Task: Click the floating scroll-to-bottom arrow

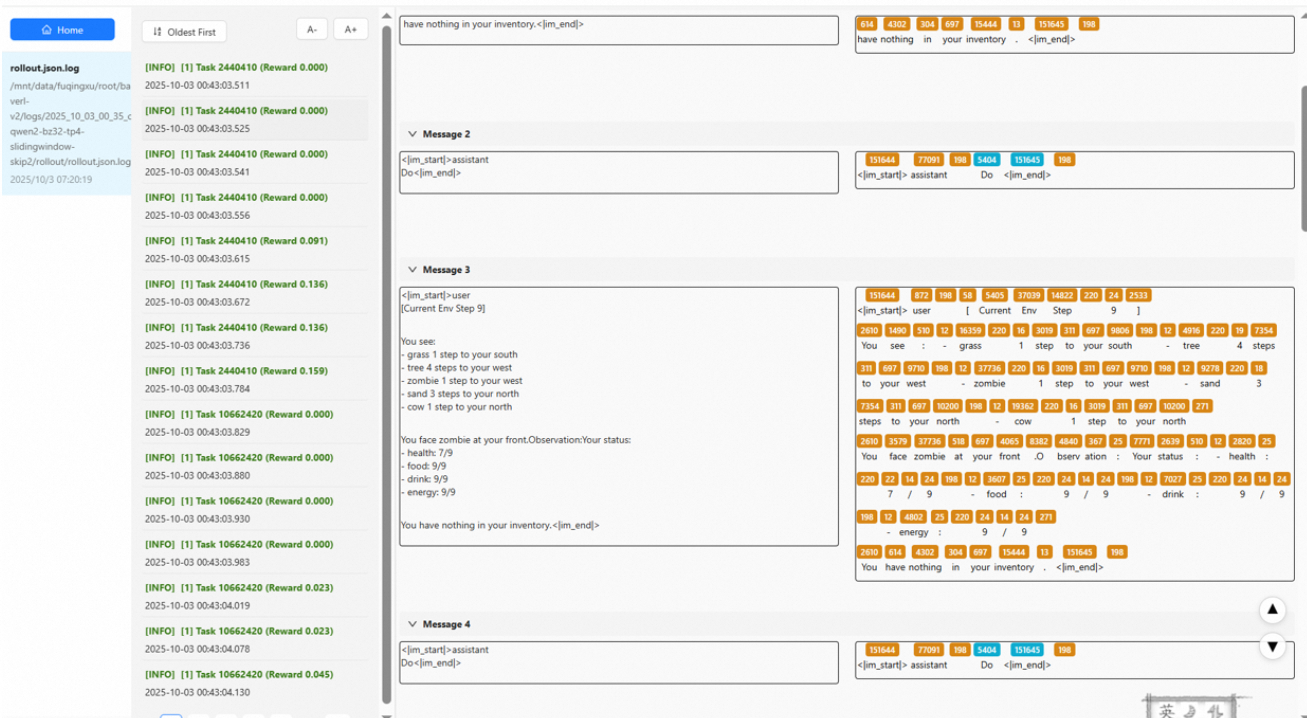Action: [1272, 646]
